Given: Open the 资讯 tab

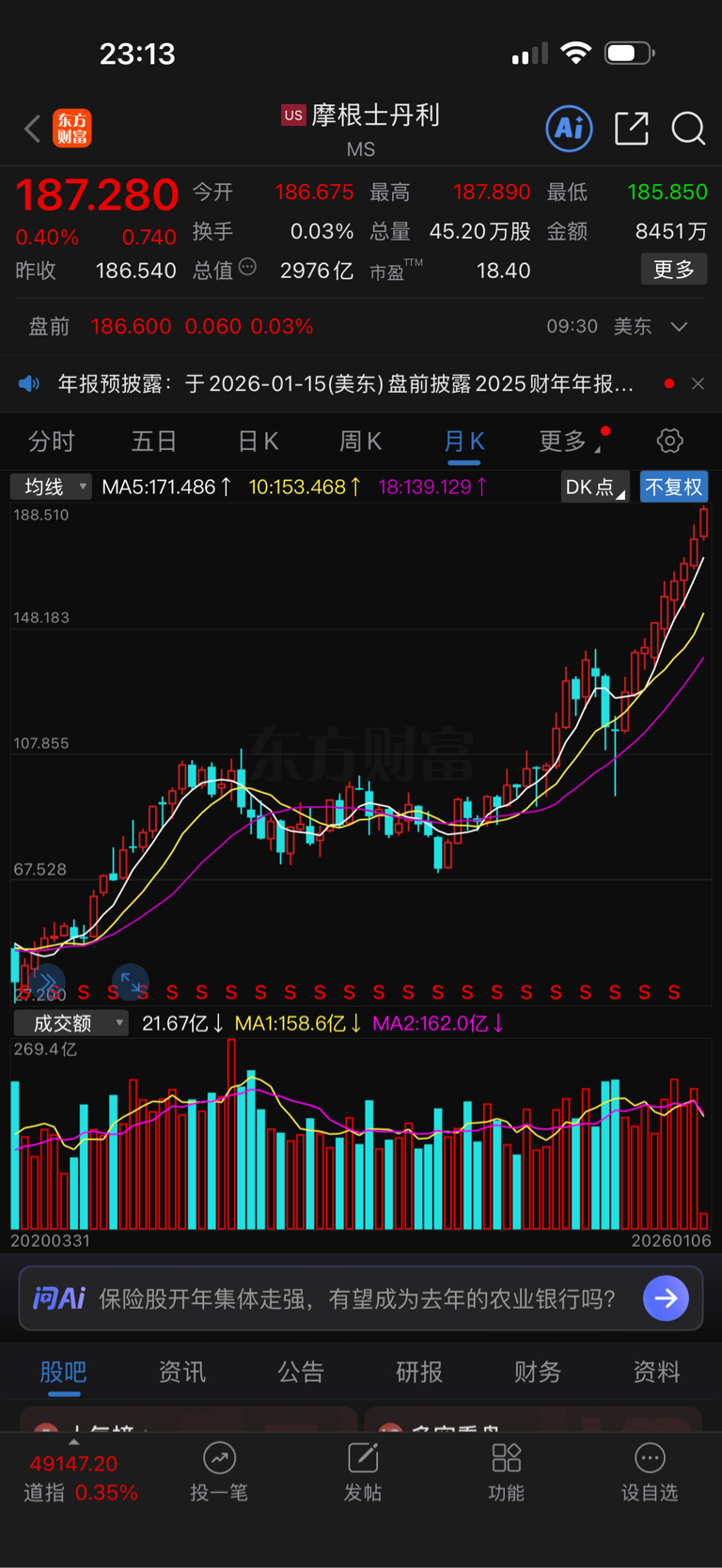Looking at the screenshot, I should [x=182, y=1372].
